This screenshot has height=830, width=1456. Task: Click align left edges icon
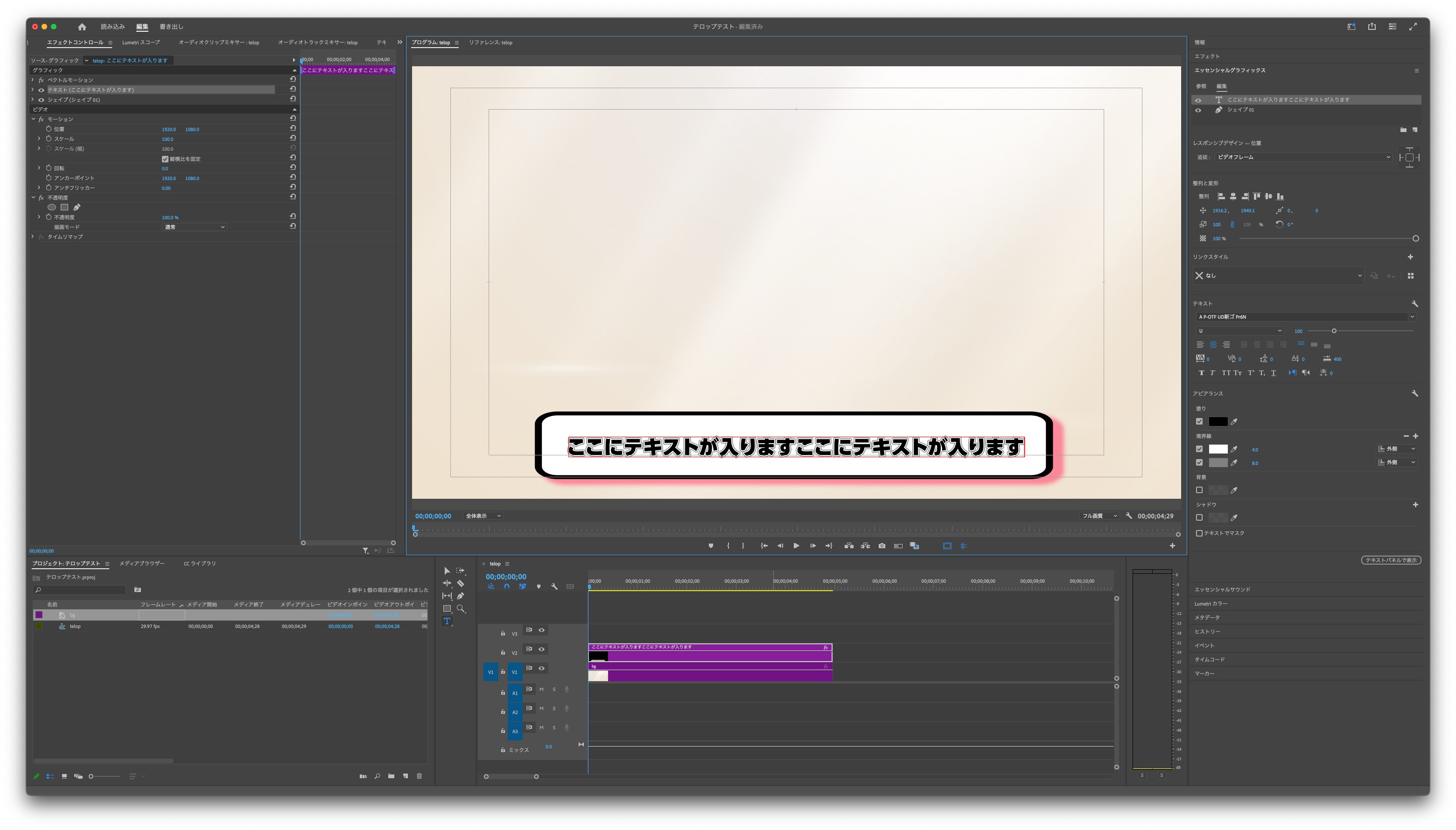(1221, 196)
